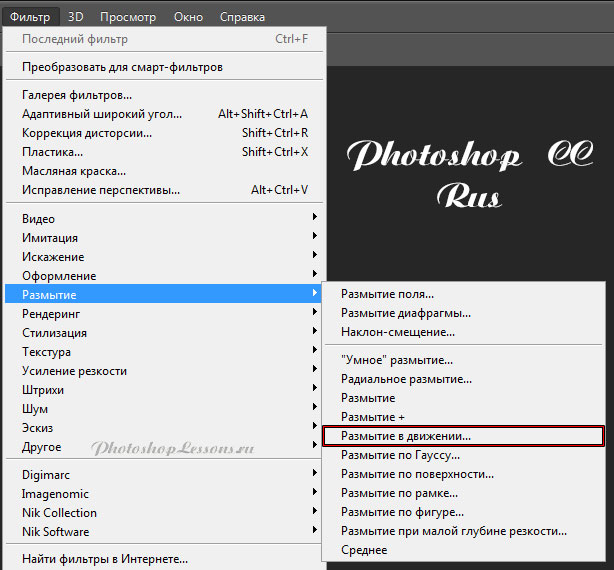This screenshot has height=570, width=614.
Task: Click Найти фильтры в Интернете
Action: pyautogui.click(x=164, y=559)
